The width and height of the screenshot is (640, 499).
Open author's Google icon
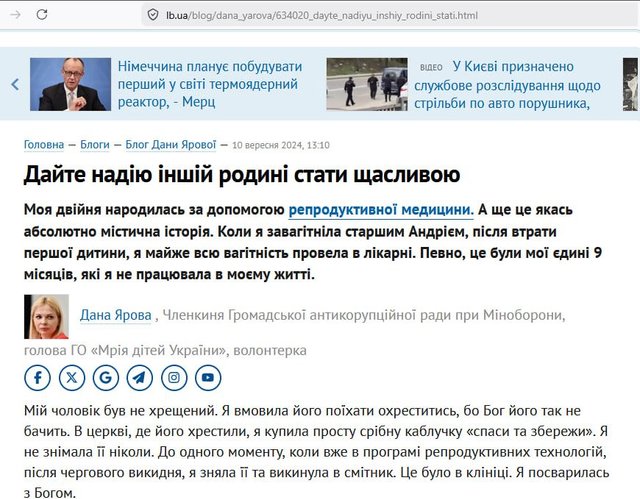point(105,378)
